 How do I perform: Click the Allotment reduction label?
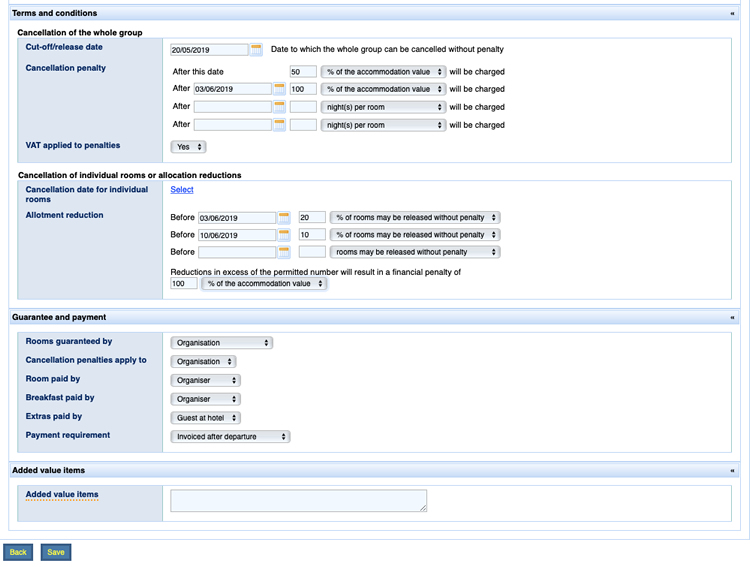pyautogui.click(x=64, y=215)
